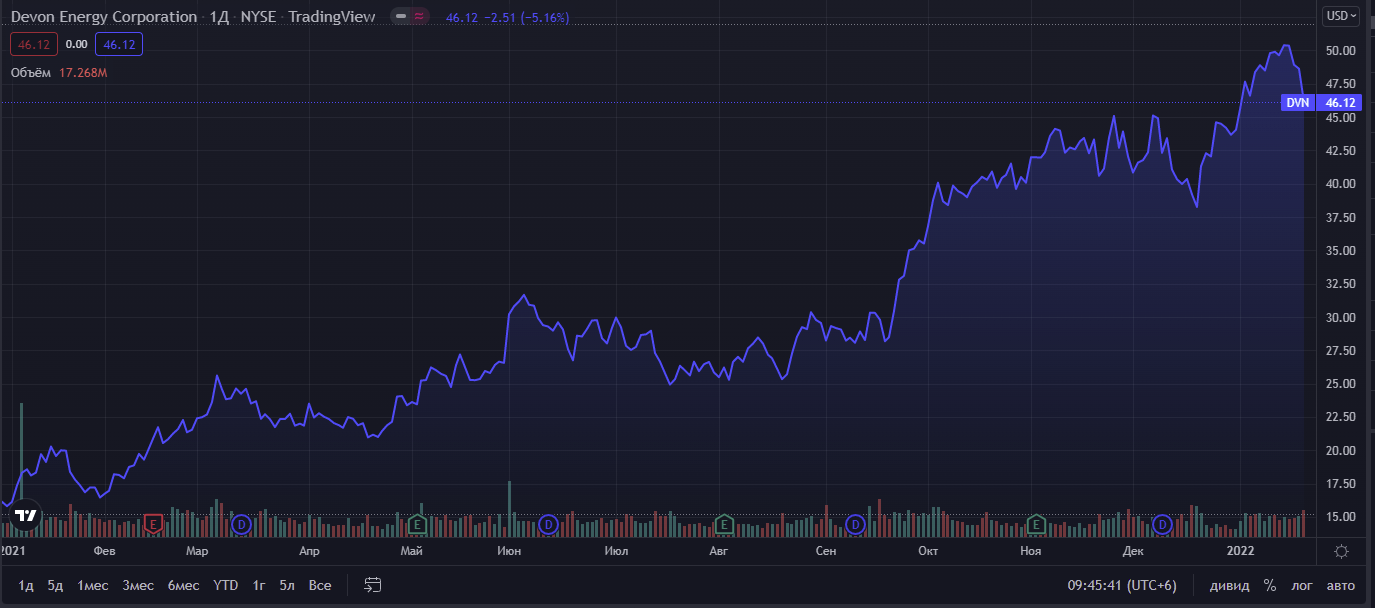
Task: Click the '2022' label on time axis
Action: (1240, 551)
